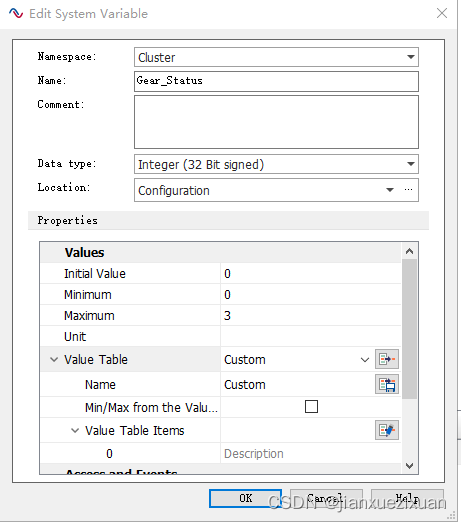461x522 pixels.
Task: Collapse the Value Table tree row
Action: pyautogui.click(x=54, y=359)
